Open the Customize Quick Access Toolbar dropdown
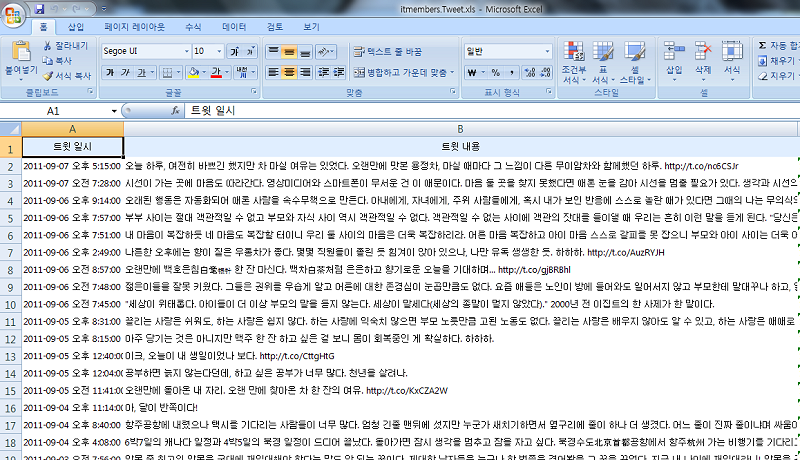Viewport: 800px width, 460px height. coord(104,9)
